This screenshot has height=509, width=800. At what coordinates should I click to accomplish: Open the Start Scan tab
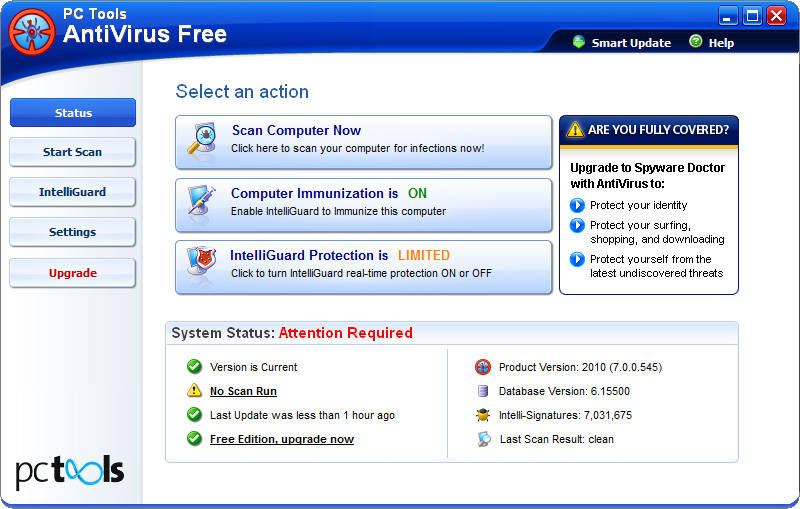pos(72,152)
